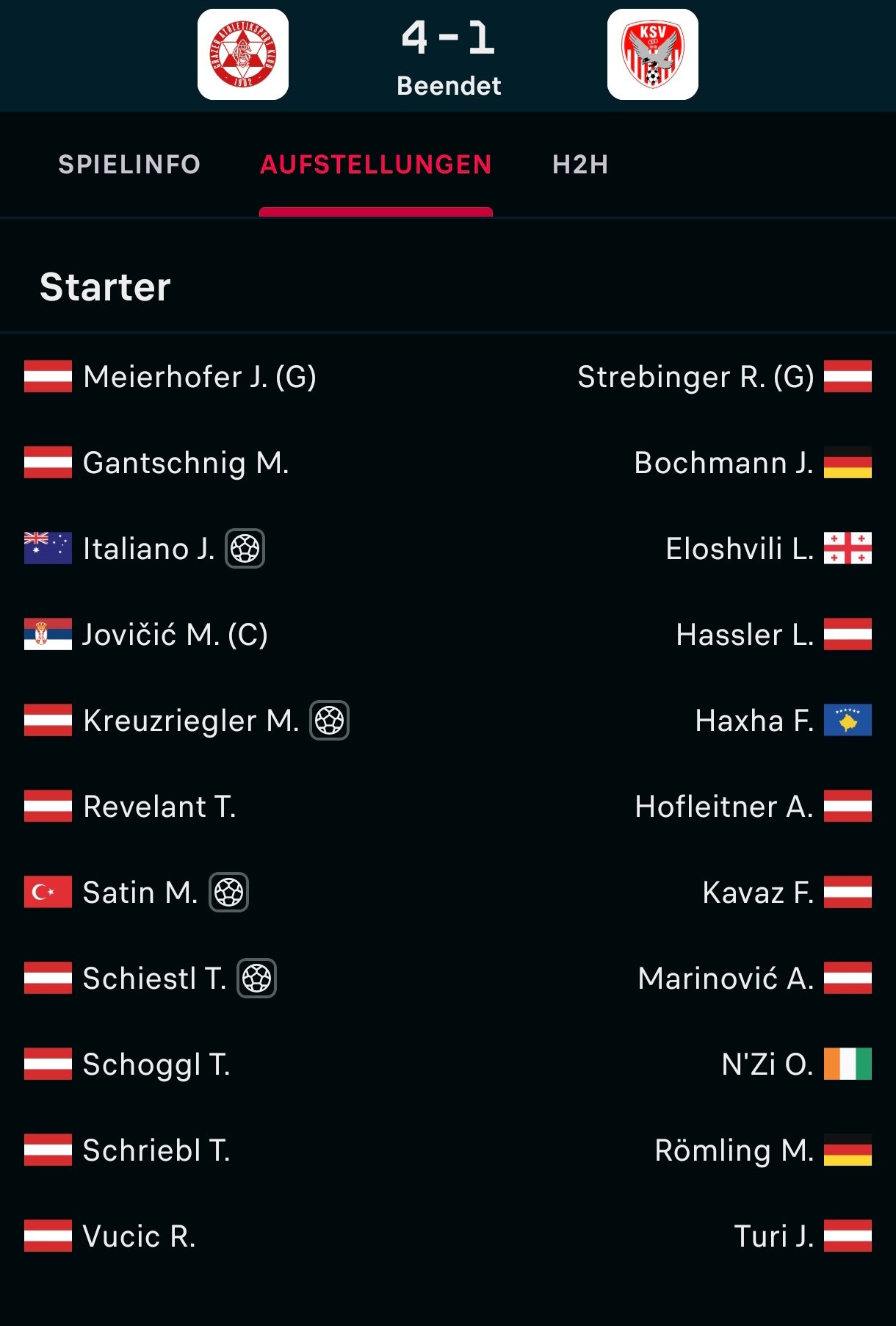Viewport: 896px width, 1326px height.
Task: Tap goal icon next to Schiestl T.
Action: pyautogui.click(x=257, y=979)
